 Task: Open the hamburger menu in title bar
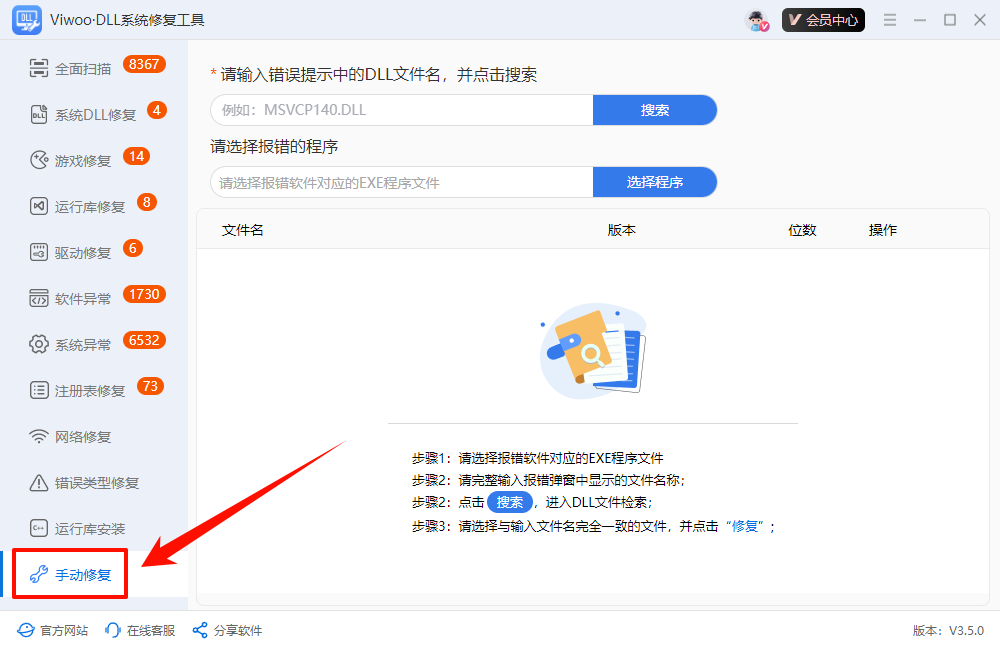tap(890, 20)
